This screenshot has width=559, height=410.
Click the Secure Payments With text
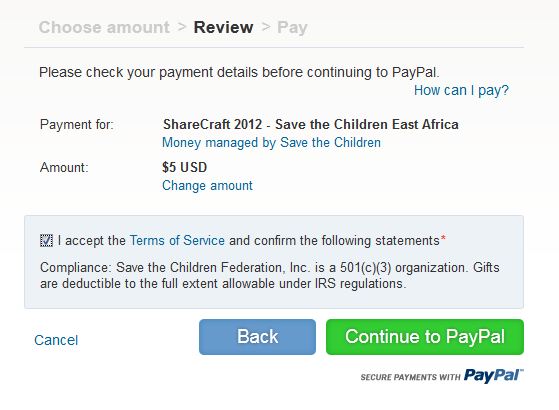[410, 377]
